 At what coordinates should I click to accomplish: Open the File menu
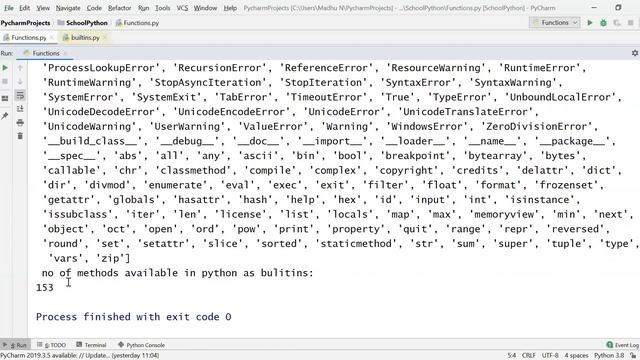click(9, 8)
